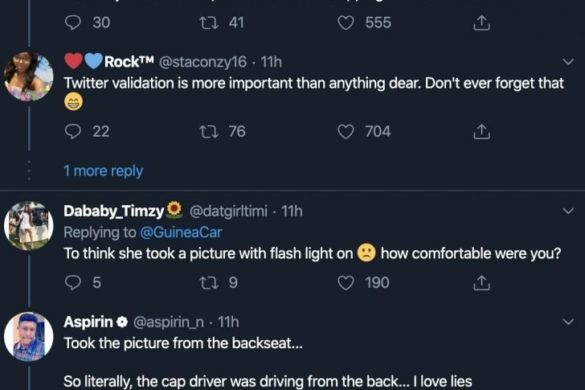
Task: View Aspirin's profile picture
Action: [28, 337]
